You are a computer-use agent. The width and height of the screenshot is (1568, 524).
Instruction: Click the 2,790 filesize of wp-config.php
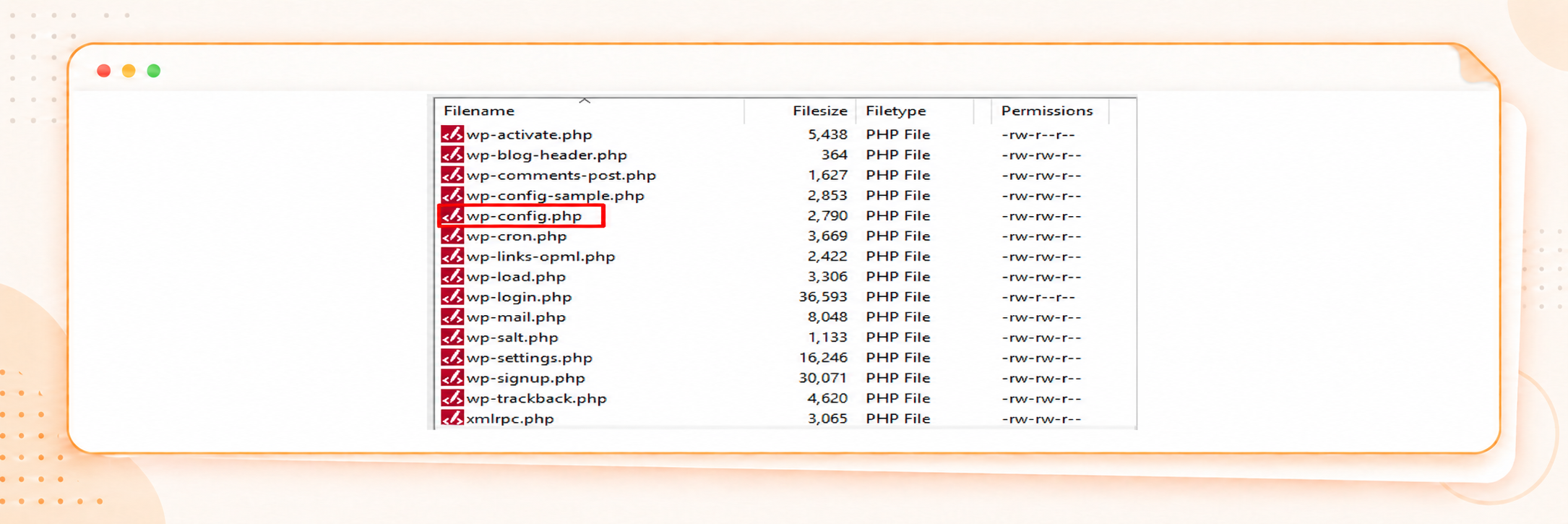pyautogui.click(x=827, y=215)
